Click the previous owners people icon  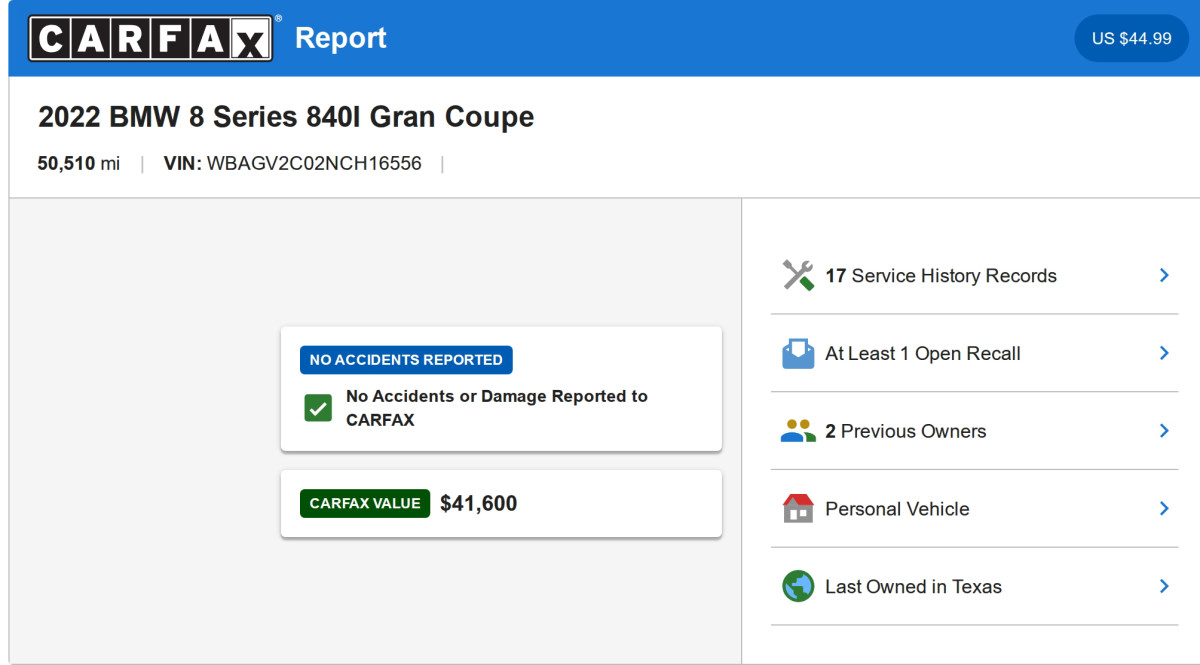click(798, 431)
